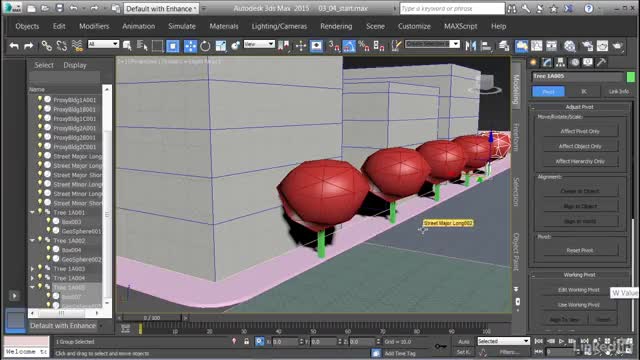
Task: Open the Named Selection Sets dropdown
Action: [x=432, y=44]
